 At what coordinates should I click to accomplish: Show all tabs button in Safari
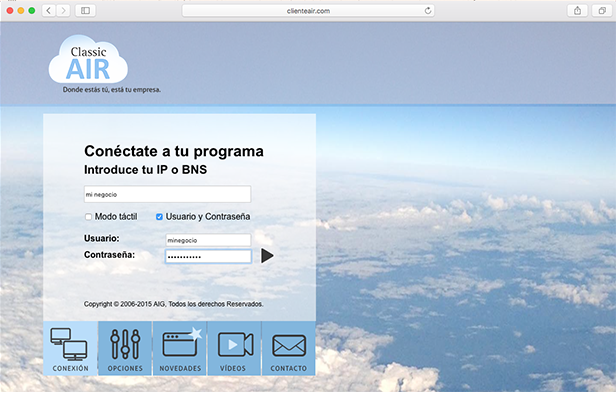tap(602, 11)
